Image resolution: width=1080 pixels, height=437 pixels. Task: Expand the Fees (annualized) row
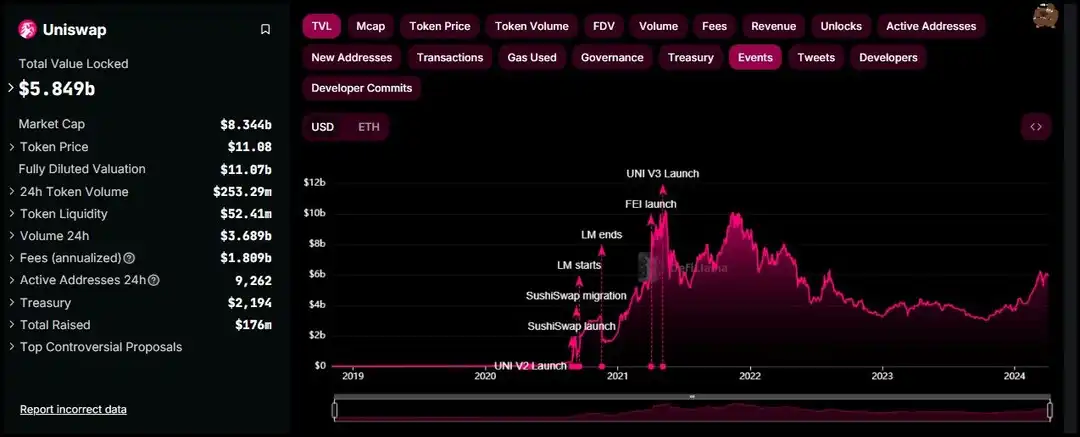click(12, 258)
